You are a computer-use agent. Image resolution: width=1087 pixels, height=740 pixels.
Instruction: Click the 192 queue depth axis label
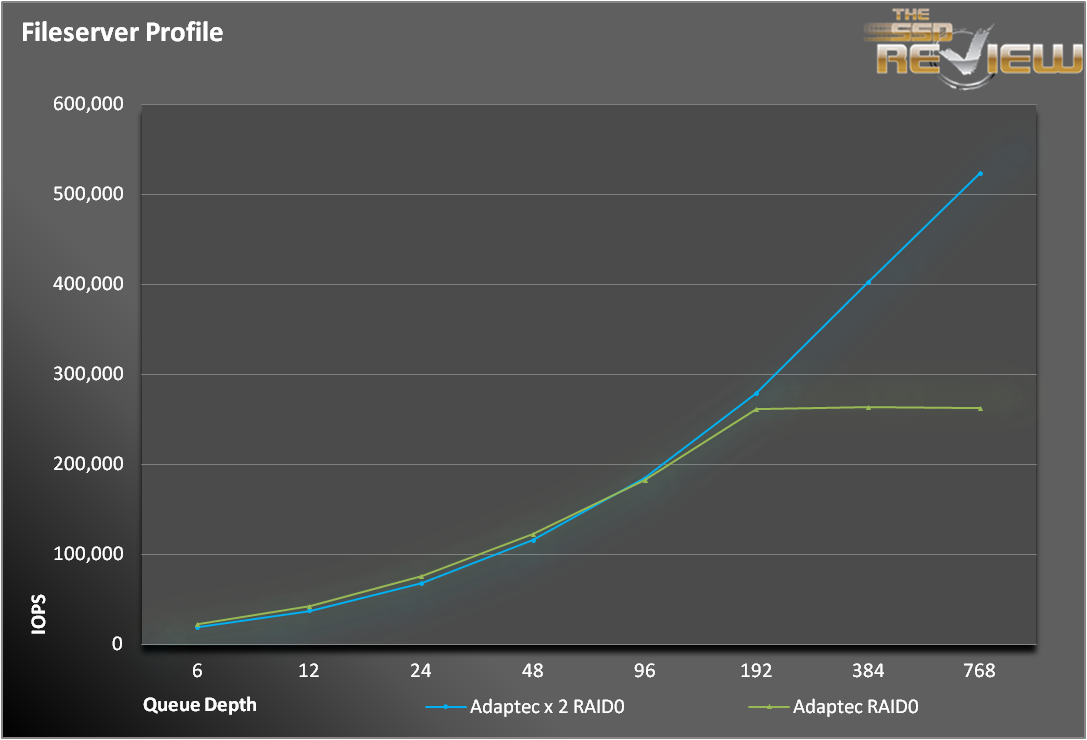(x=756, y=671)
